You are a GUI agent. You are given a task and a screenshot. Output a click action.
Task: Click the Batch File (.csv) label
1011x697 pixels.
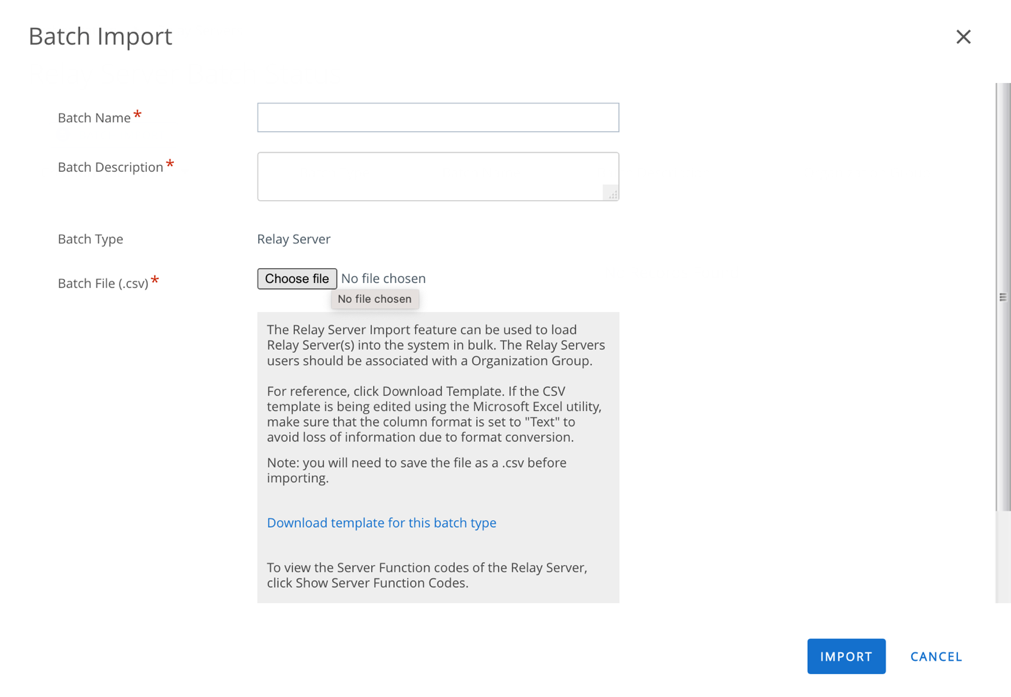tap(101, 283)
